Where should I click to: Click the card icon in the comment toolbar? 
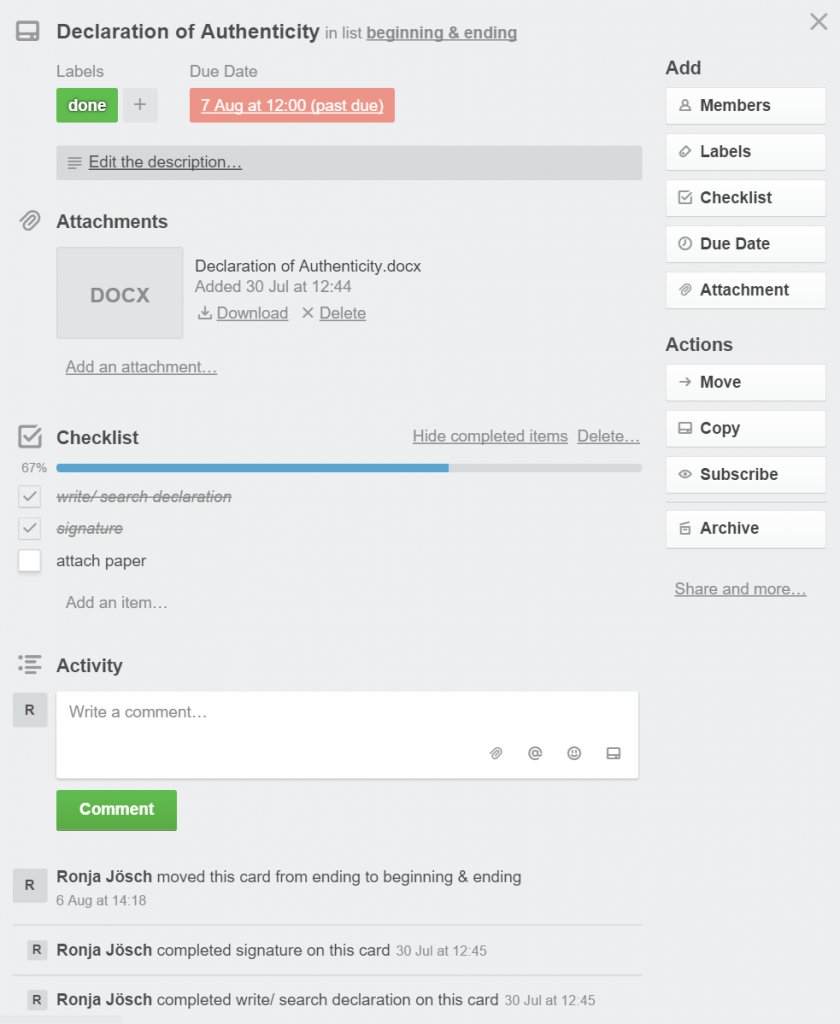pos(614,754)
